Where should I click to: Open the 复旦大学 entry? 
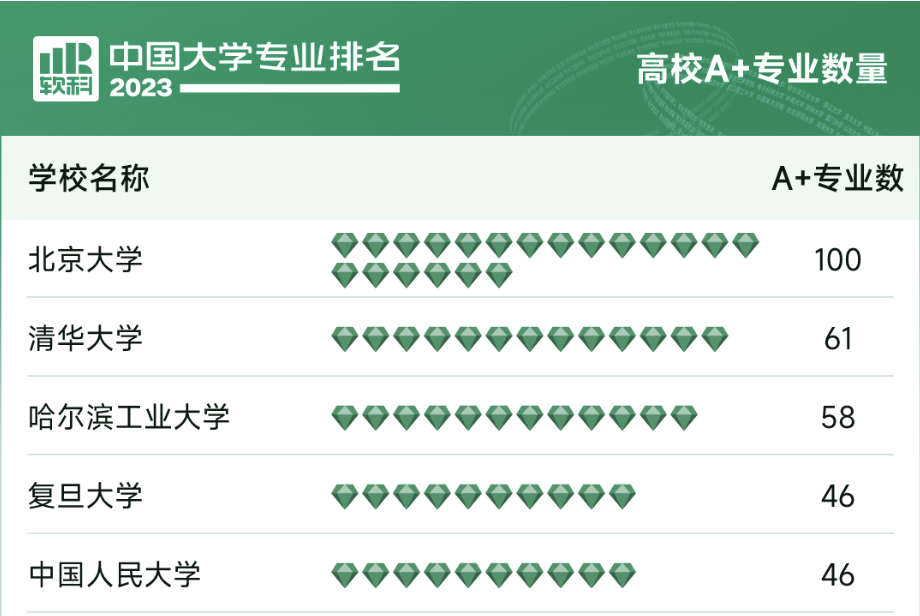click(86, 495)
